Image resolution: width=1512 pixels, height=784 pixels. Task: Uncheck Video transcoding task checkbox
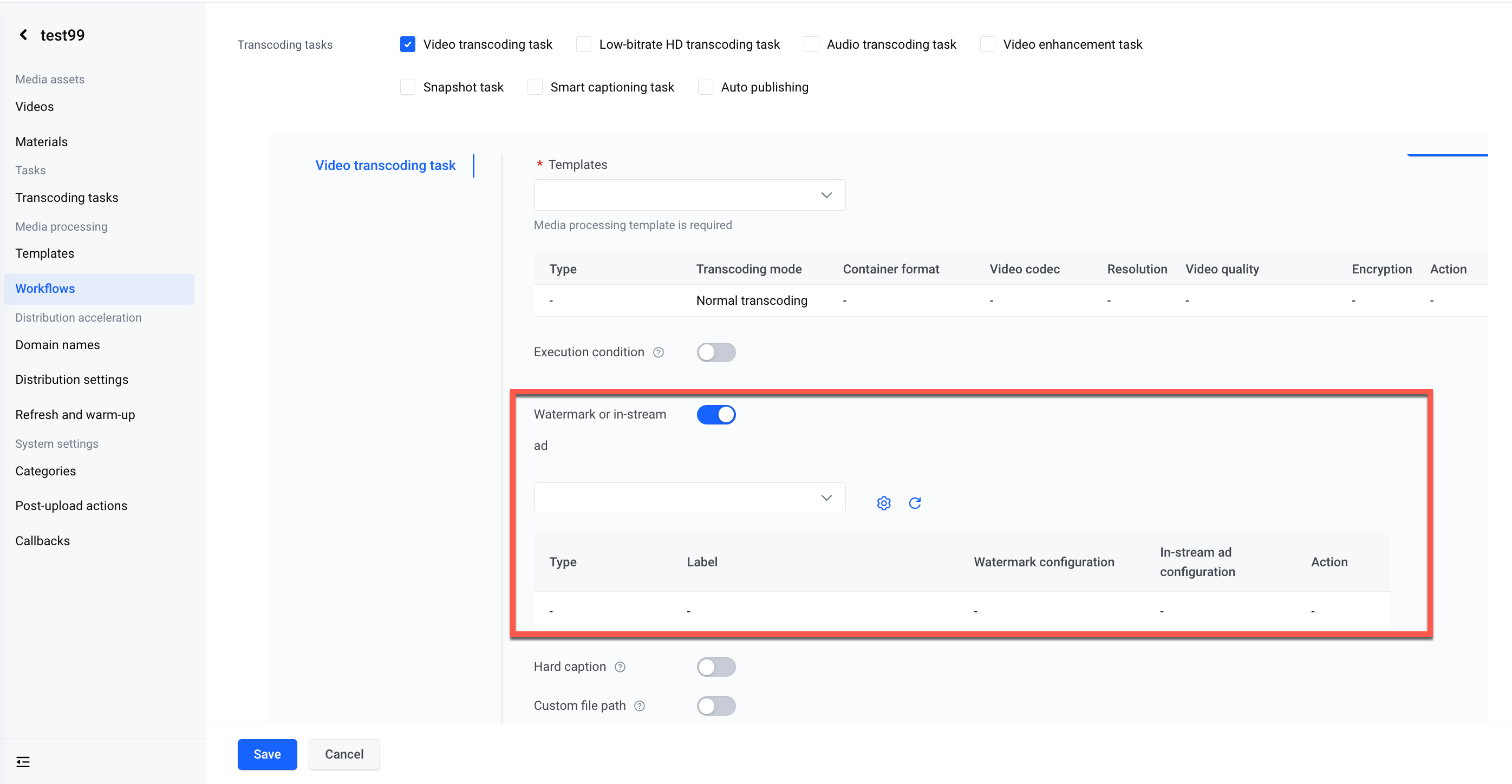coord(407,44)
